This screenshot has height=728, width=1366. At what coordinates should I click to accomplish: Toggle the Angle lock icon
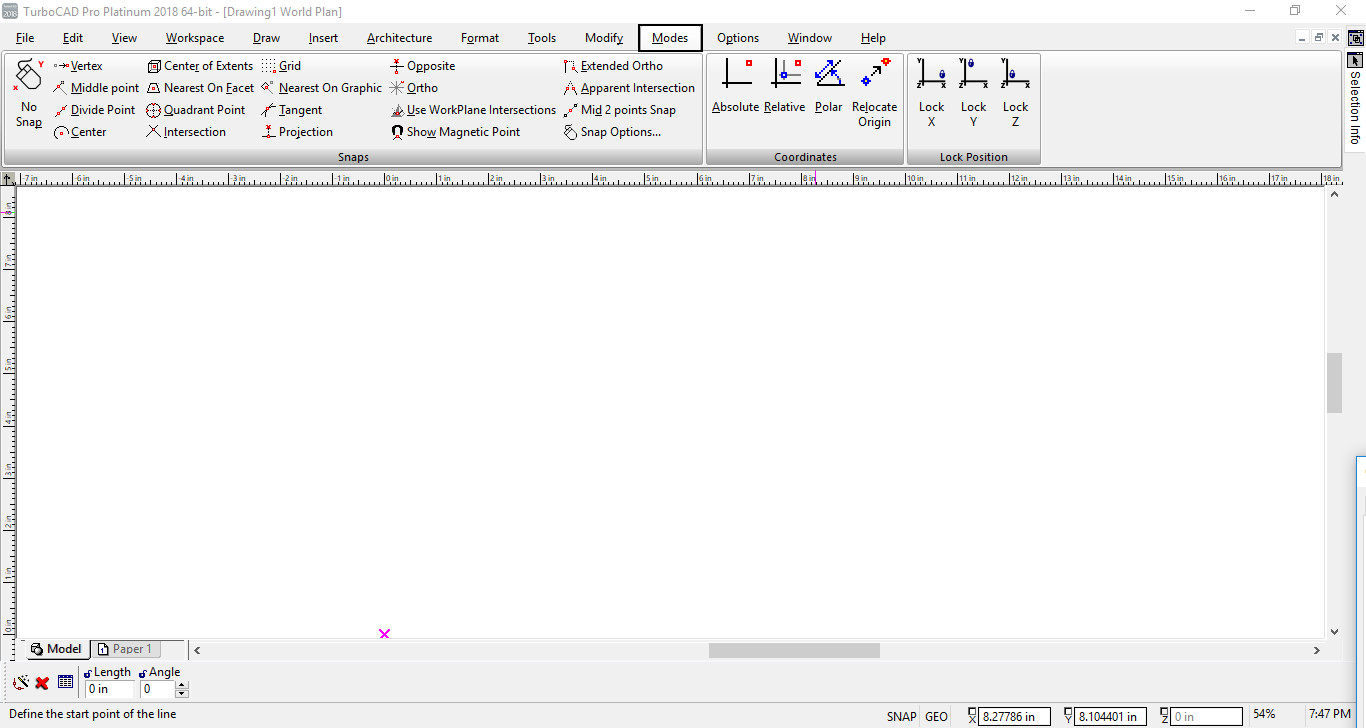pos(143,673)
